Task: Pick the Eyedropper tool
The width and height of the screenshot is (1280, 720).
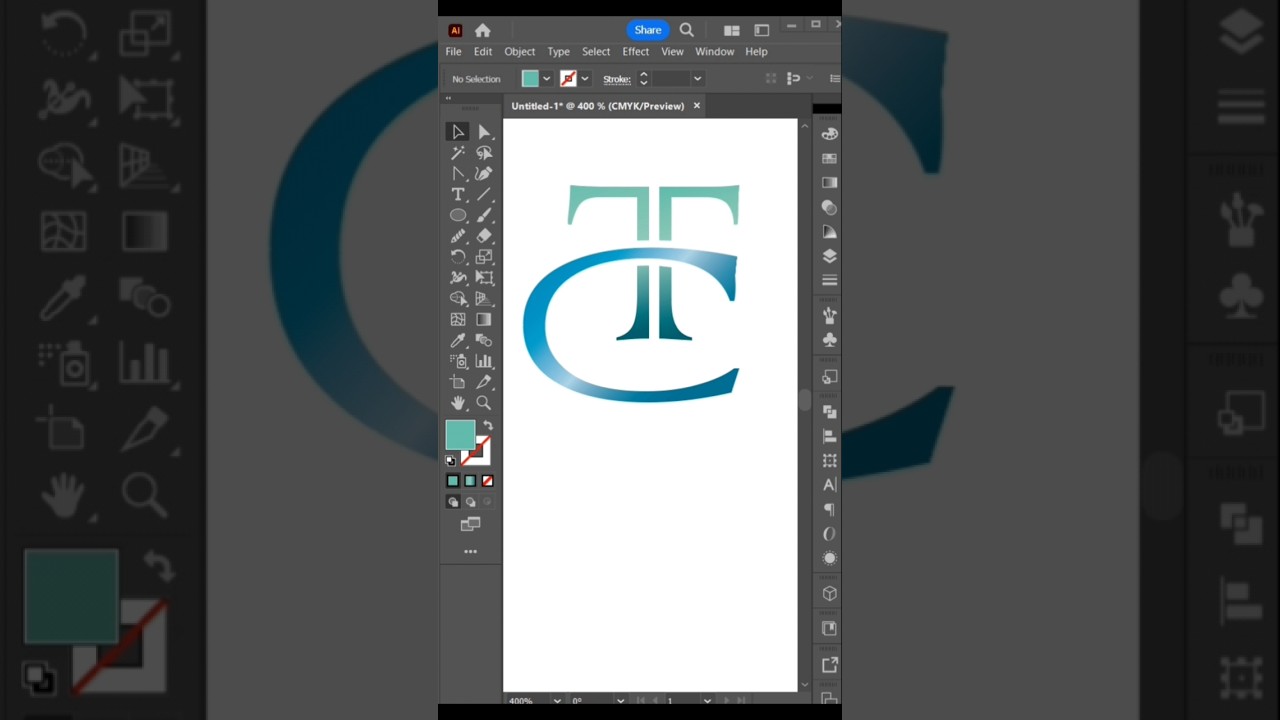Action: pyautogui.click(x=458, y=341)
